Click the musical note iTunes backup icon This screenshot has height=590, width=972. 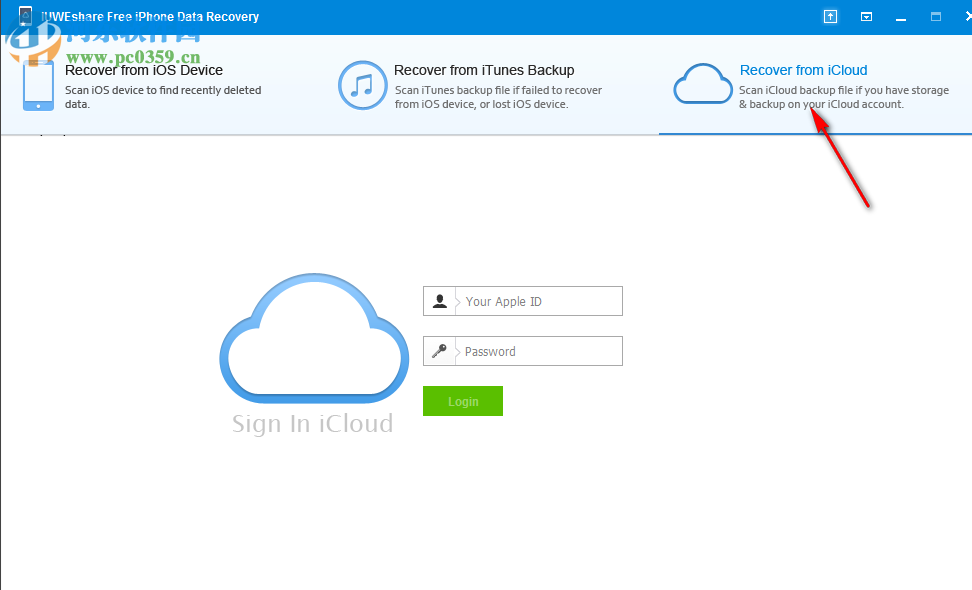362,86
